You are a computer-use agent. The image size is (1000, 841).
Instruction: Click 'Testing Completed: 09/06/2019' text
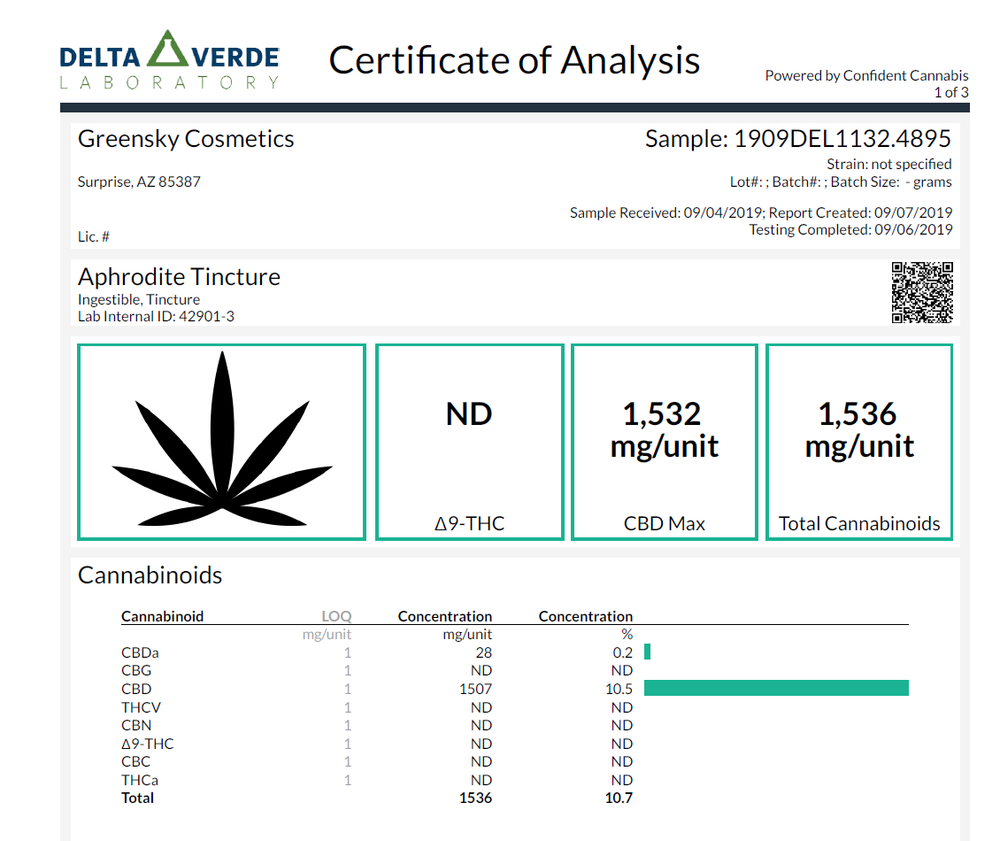tap(851, 230)
